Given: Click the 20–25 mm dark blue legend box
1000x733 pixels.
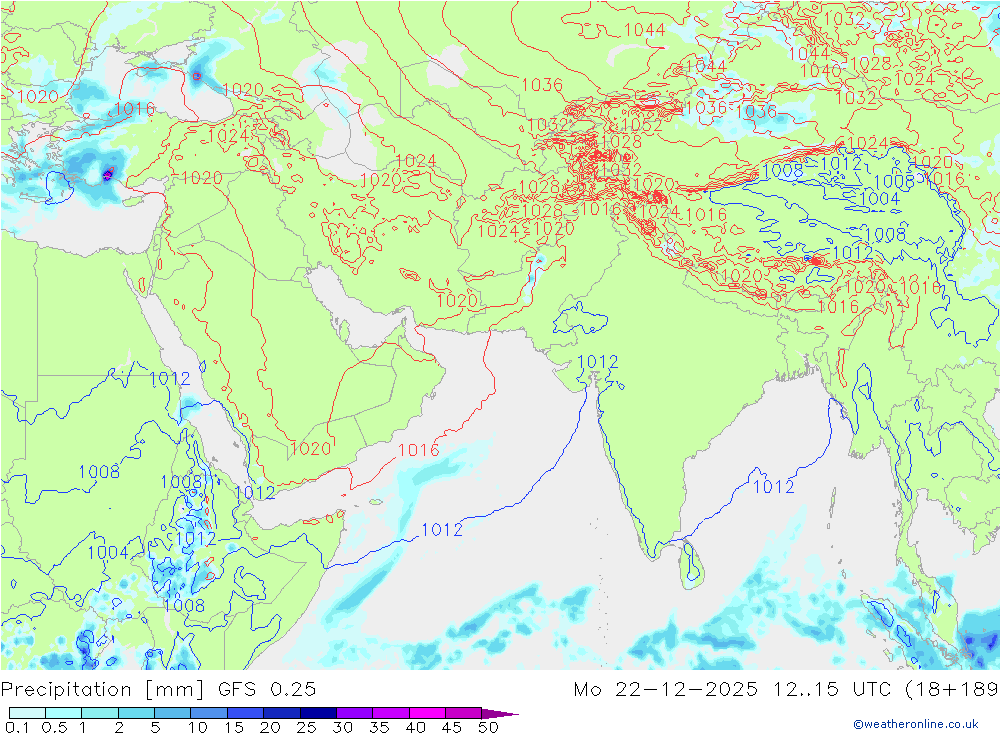Looking at the screenshot, I should [x=282, y=713].
